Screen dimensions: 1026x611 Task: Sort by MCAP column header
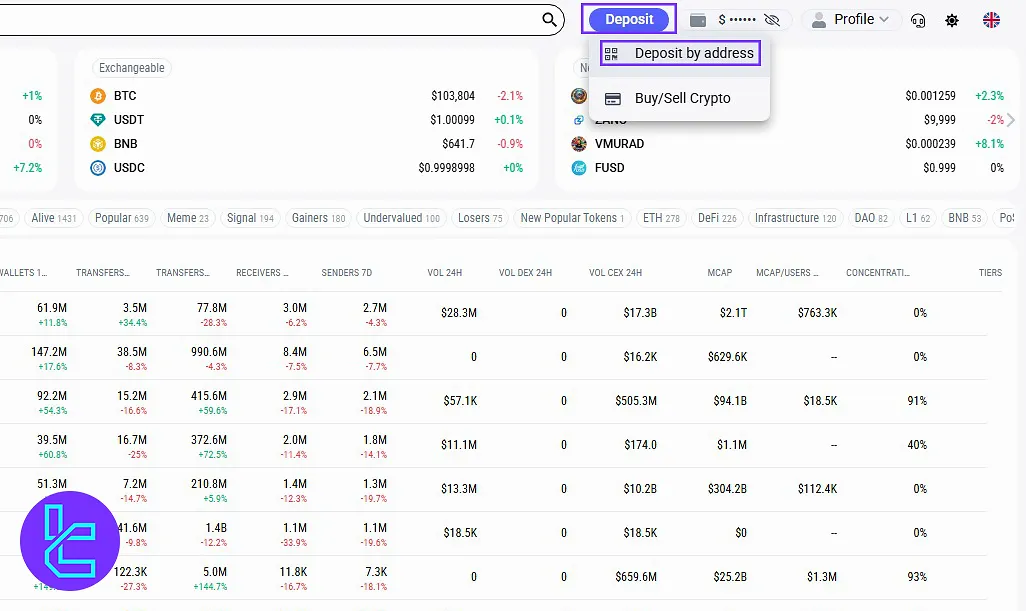coord(720,272)
